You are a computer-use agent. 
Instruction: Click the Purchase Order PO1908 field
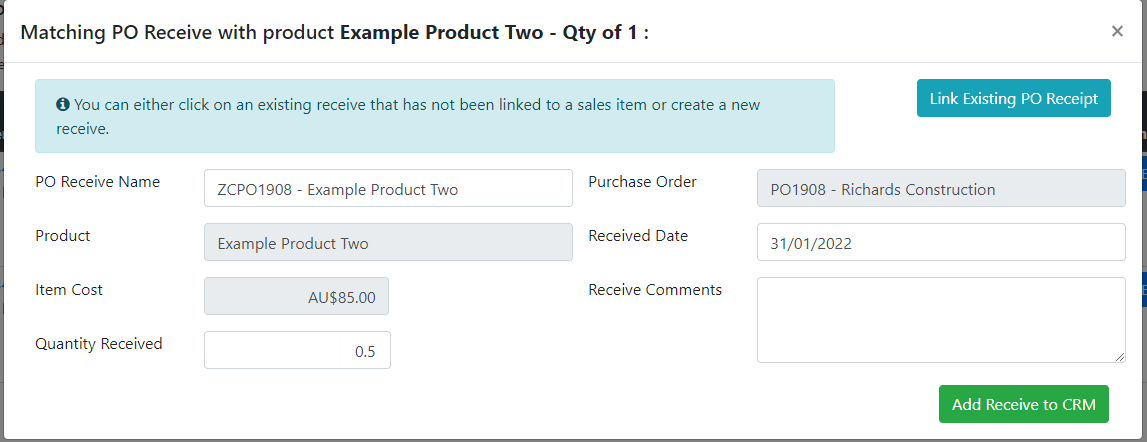(941, 188)
